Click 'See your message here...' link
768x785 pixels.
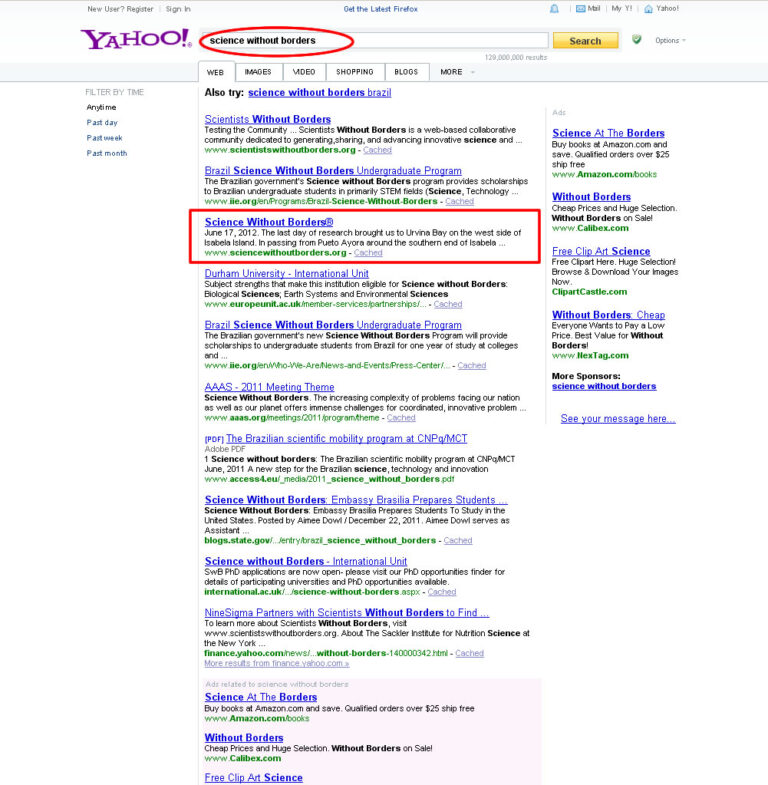[x=618, y=419]
